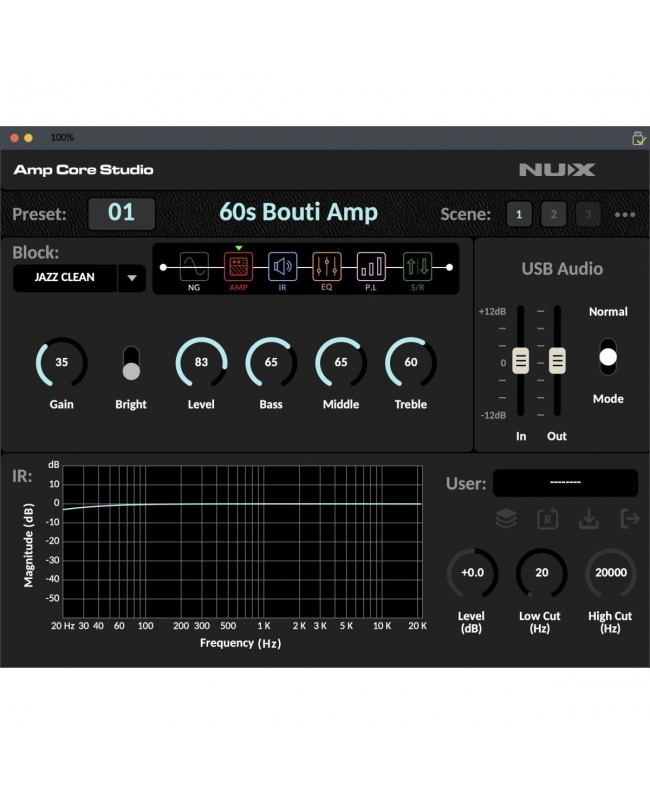Viewport: 650px width, 794px height.
Task: Click the High Cut (Hz) knob
Action: 611,573
